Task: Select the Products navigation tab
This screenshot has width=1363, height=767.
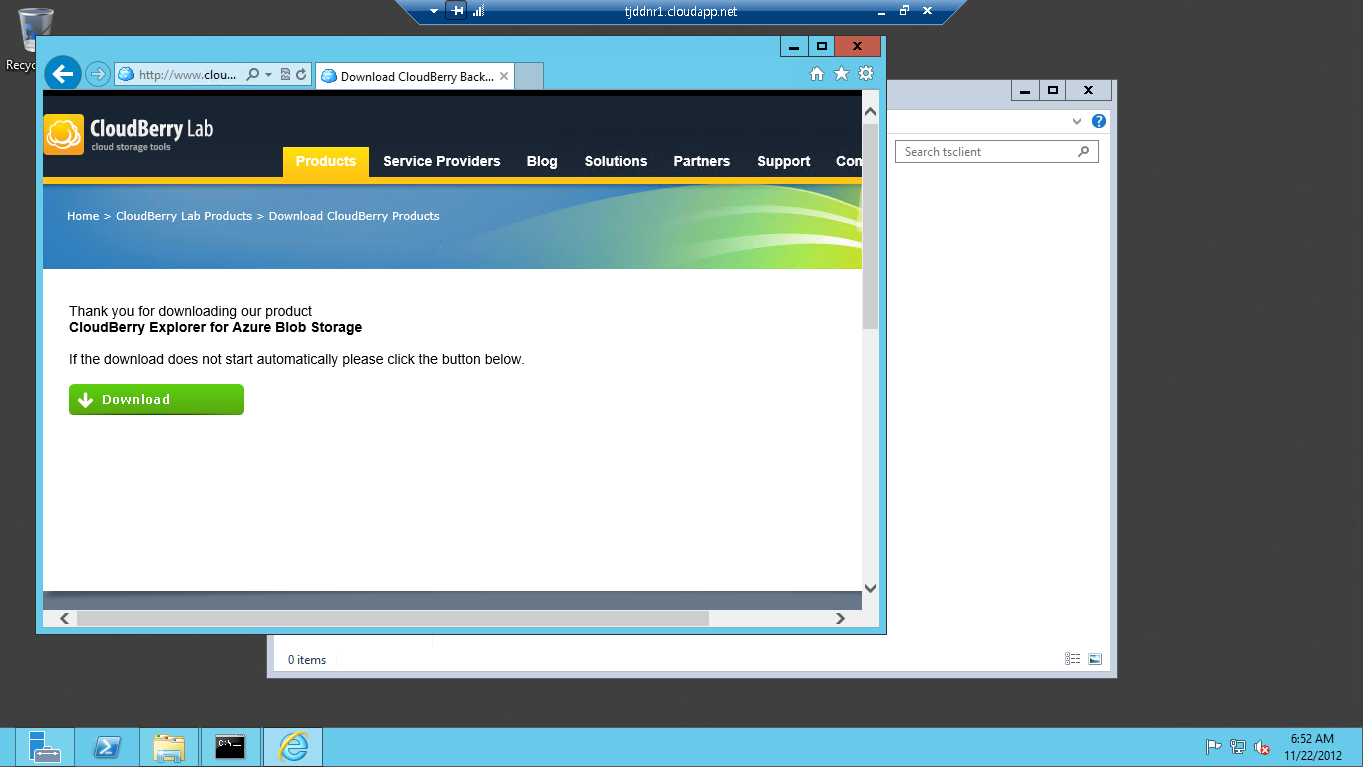Action: [326, 161]
